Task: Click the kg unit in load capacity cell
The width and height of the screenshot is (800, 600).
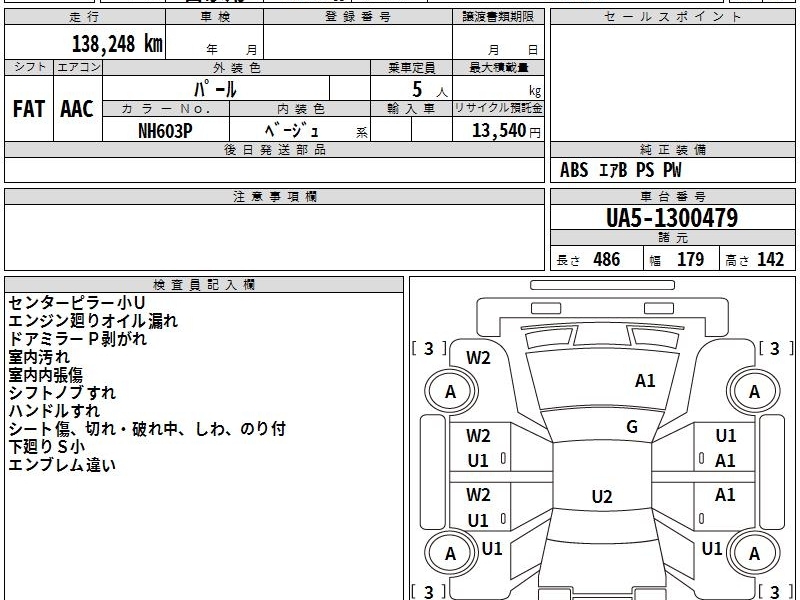Action: click(535, 91)
